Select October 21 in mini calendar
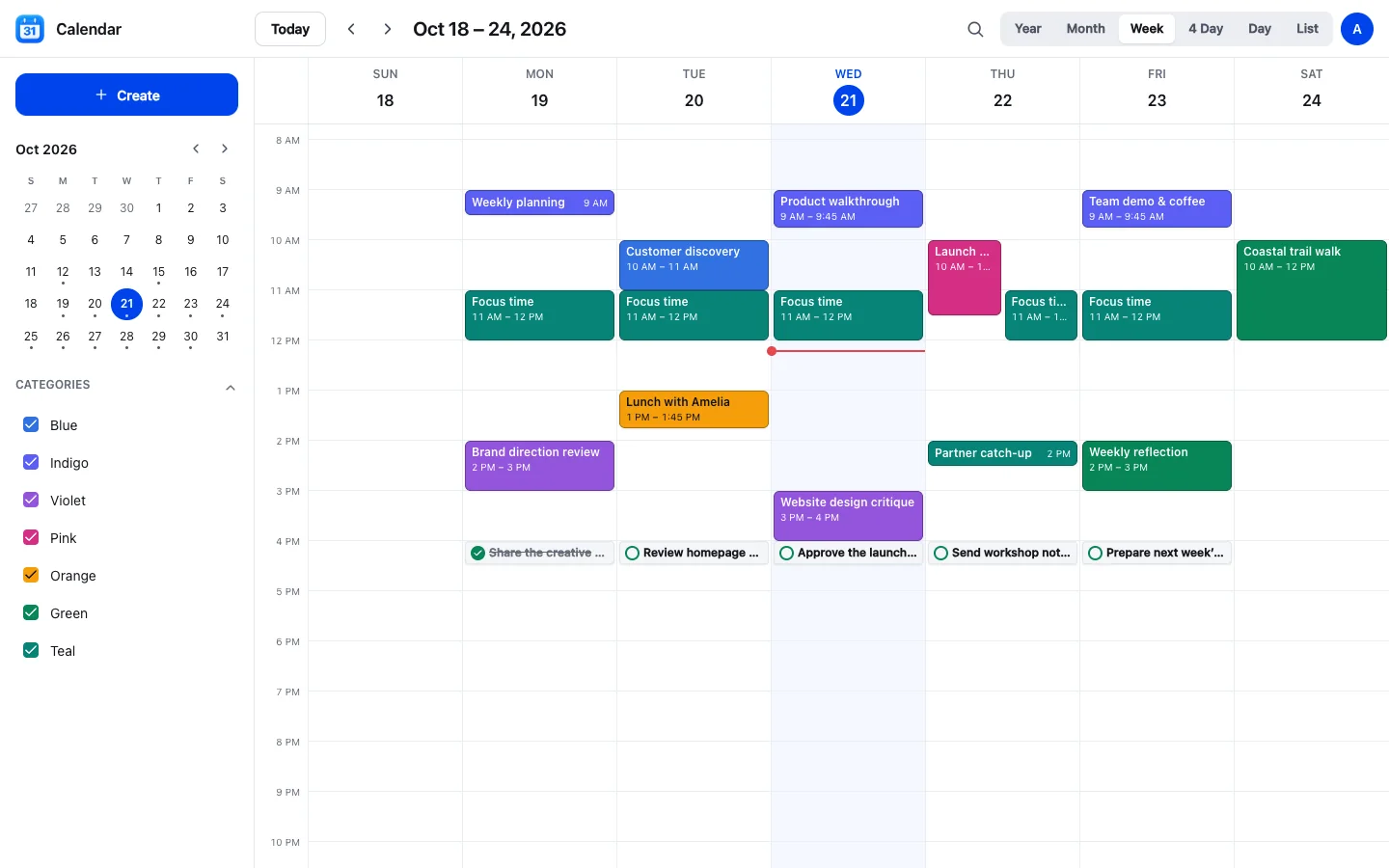The image size is (1389, 868). click(x=126, y=304)
